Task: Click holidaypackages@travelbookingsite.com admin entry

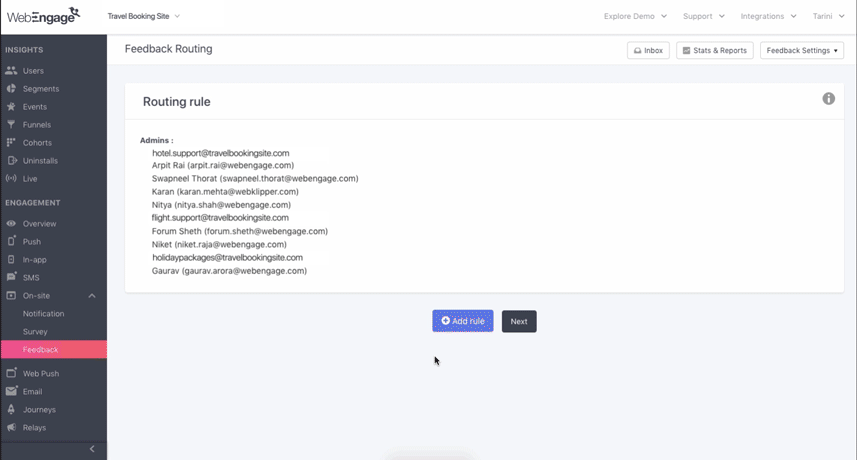Action: tap(227, 257)
